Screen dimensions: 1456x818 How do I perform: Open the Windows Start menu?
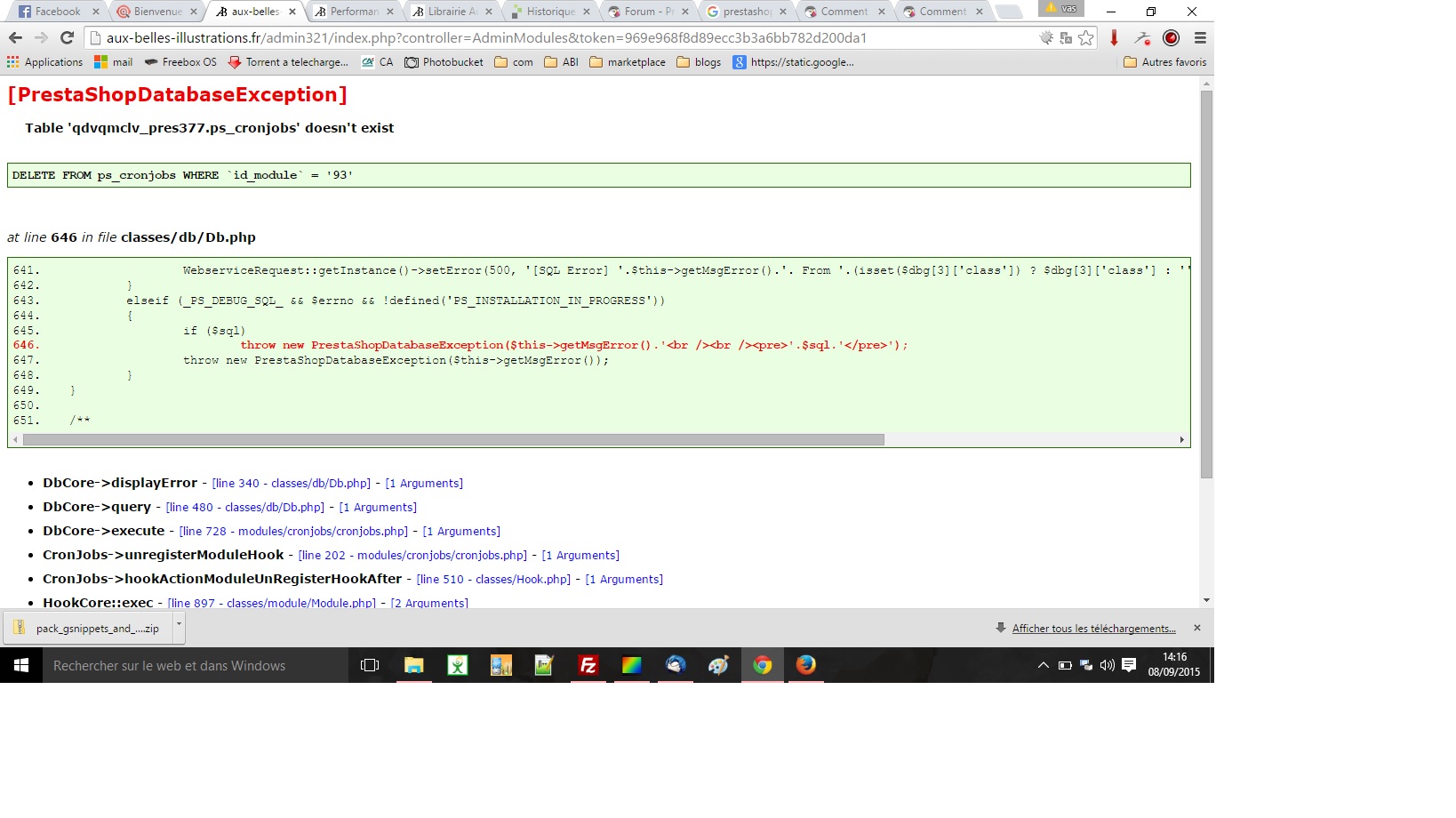pyautogui.click(x=21, y=665)
